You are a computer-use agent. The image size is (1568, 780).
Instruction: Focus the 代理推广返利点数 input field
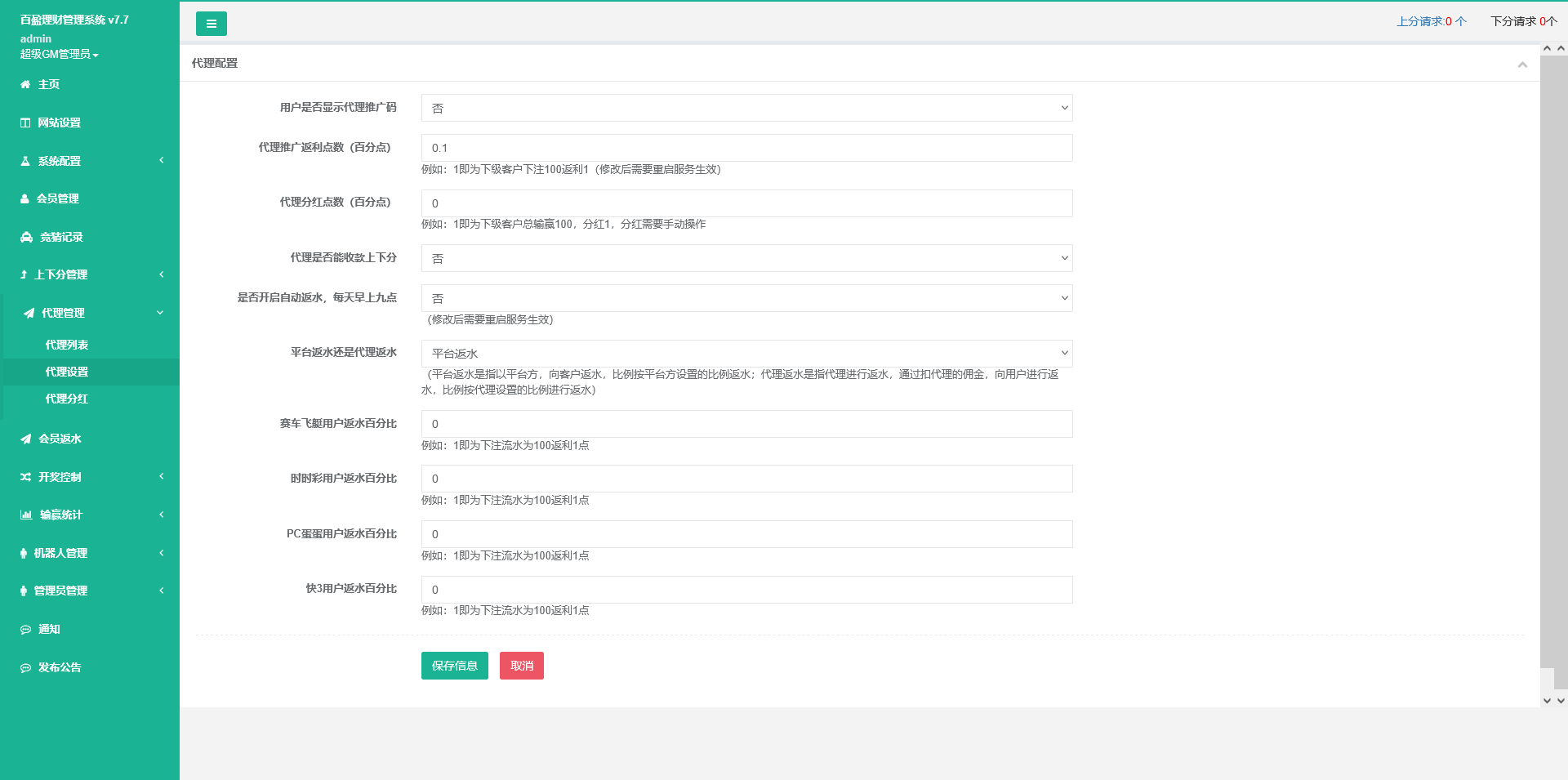(x=746, y=148)
